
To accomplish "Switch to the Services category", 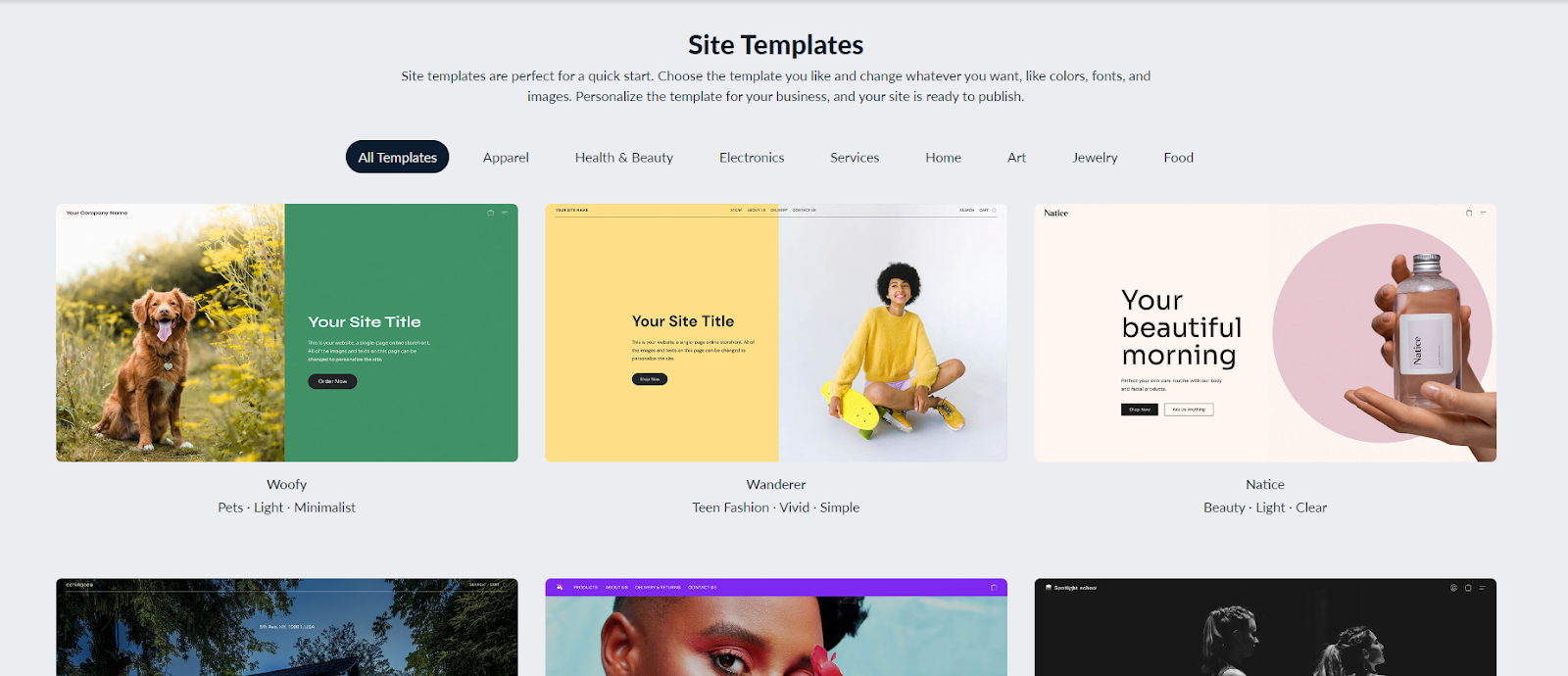I will pos(855,158).
